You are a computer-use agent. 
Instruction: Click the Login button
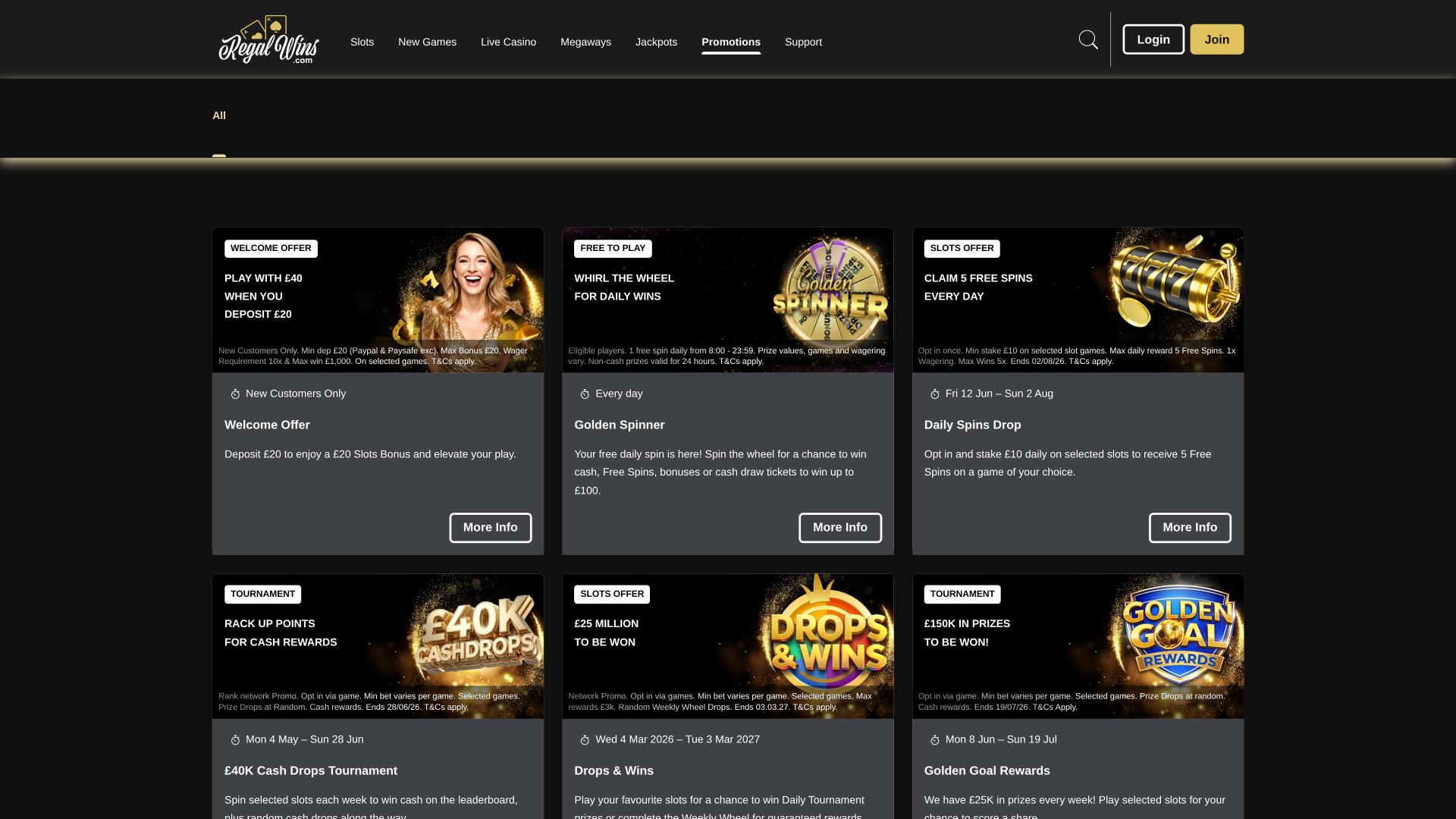click(1153, 39)
